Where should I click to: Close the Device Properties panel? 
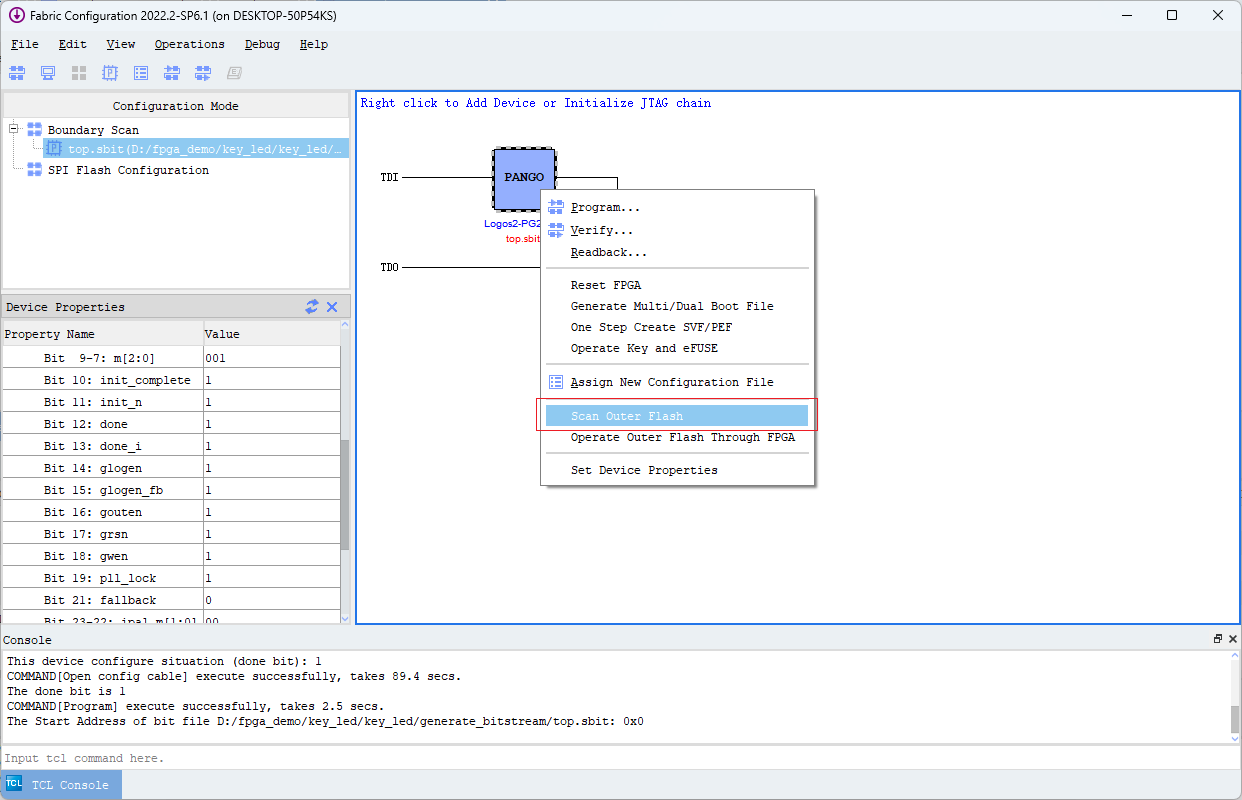point(332,306)
